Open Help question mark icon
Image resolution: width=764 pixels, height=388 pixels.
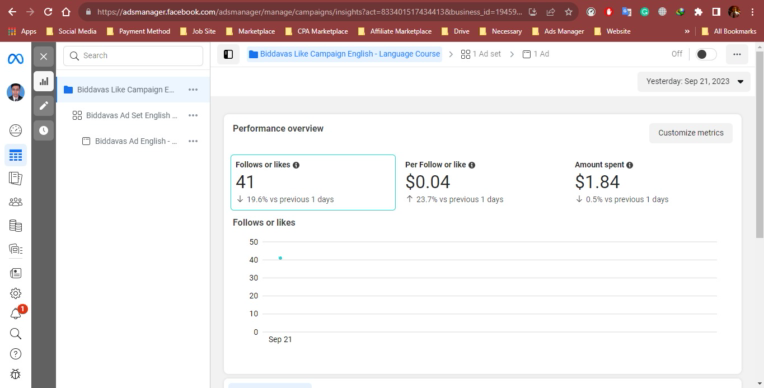click(16, 354)
